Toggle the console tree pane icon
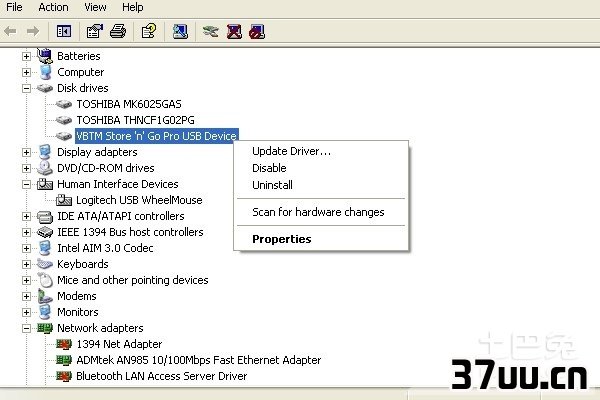600x400 pixels. point(64,31)
